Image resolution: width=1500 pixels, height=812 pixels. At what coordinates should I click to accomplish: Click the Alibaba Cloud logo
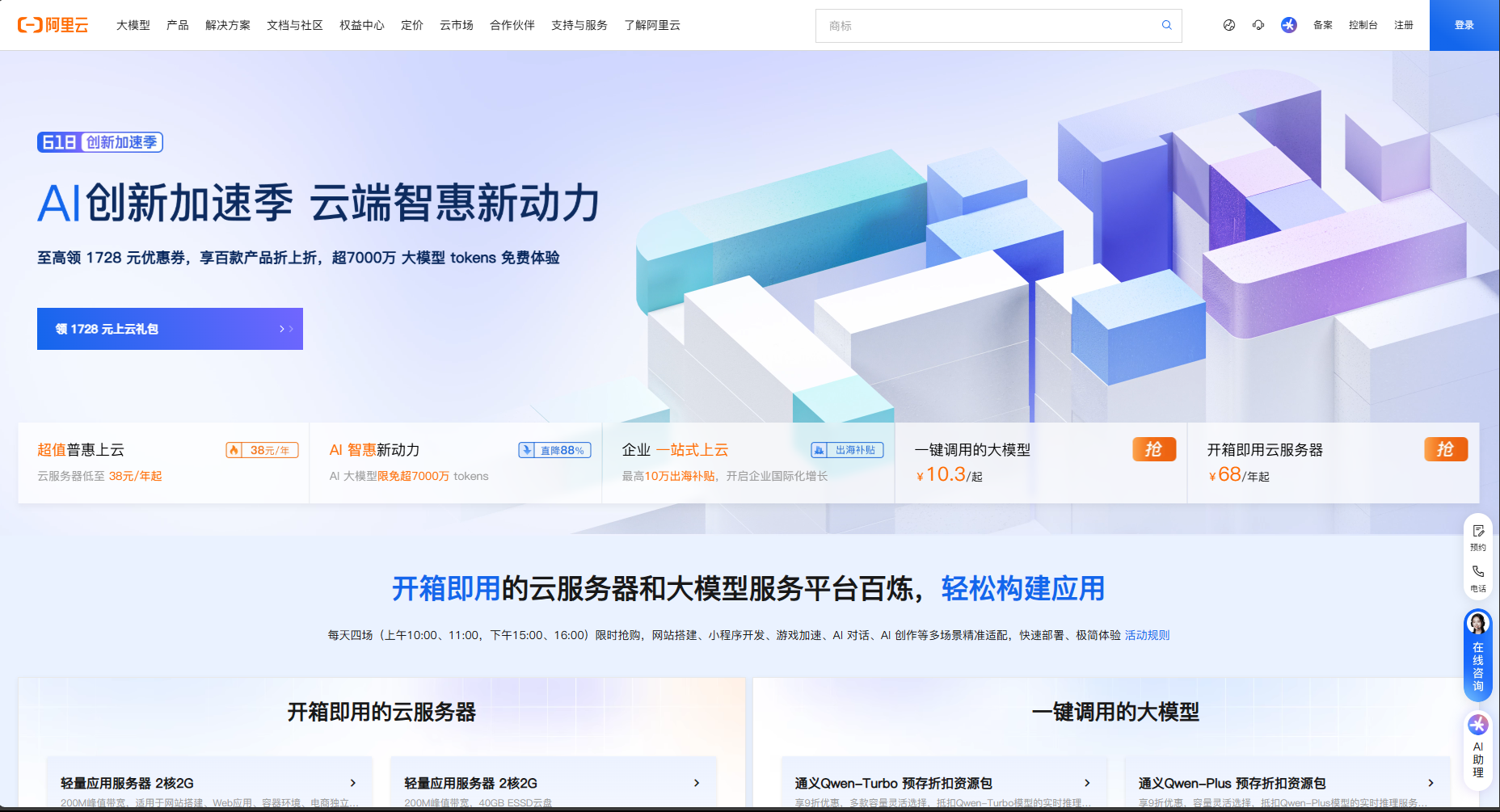53,25
